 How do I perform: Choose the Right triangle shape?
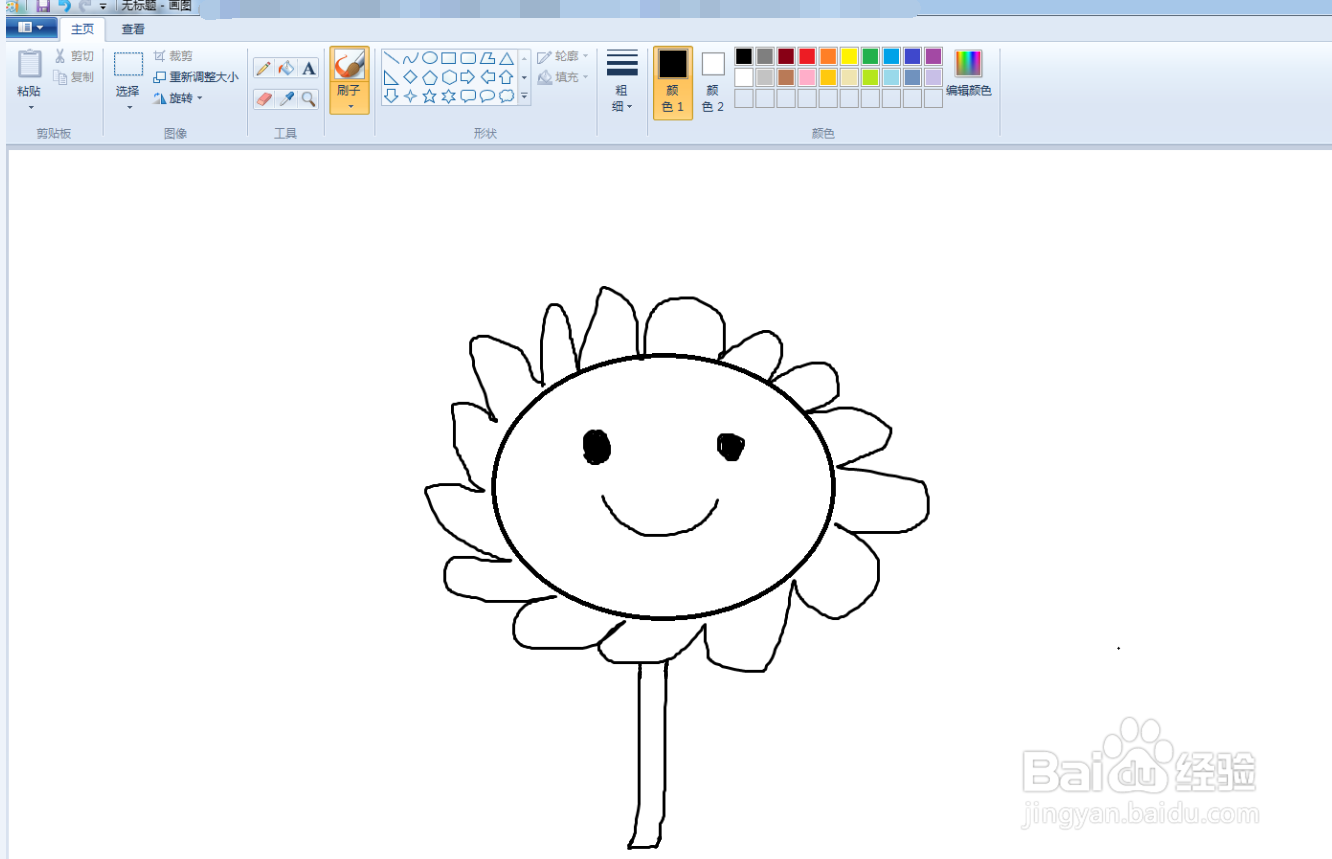pyautogui.click(x=391, y=77)
